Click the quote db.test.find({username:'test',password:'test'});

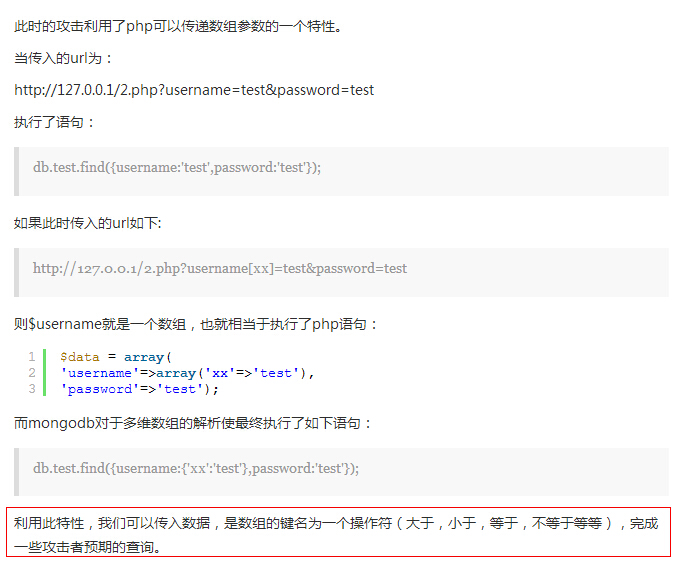coord(177,167)
